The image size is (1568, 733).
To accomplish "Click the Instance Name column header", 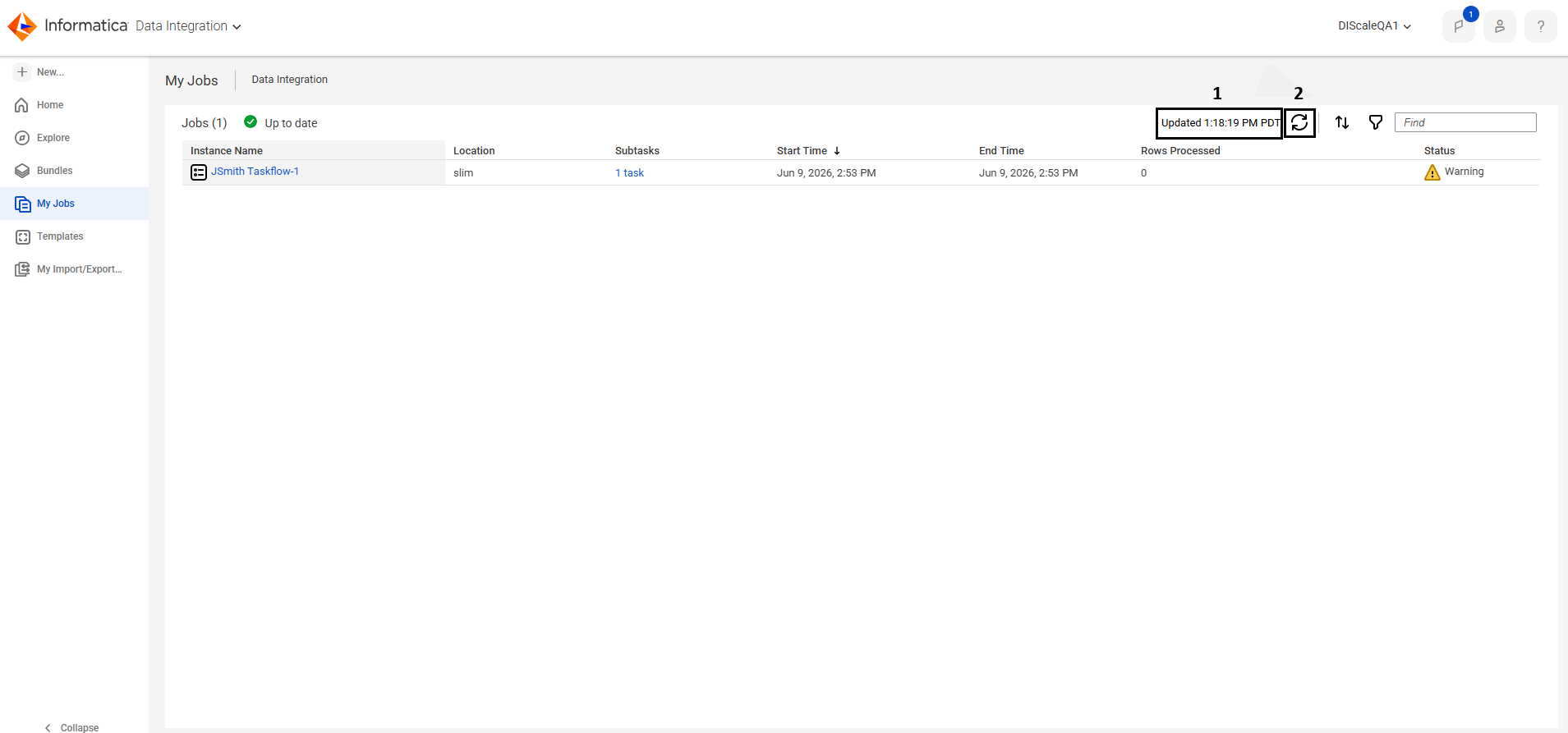I will click(x=227, y=150).
